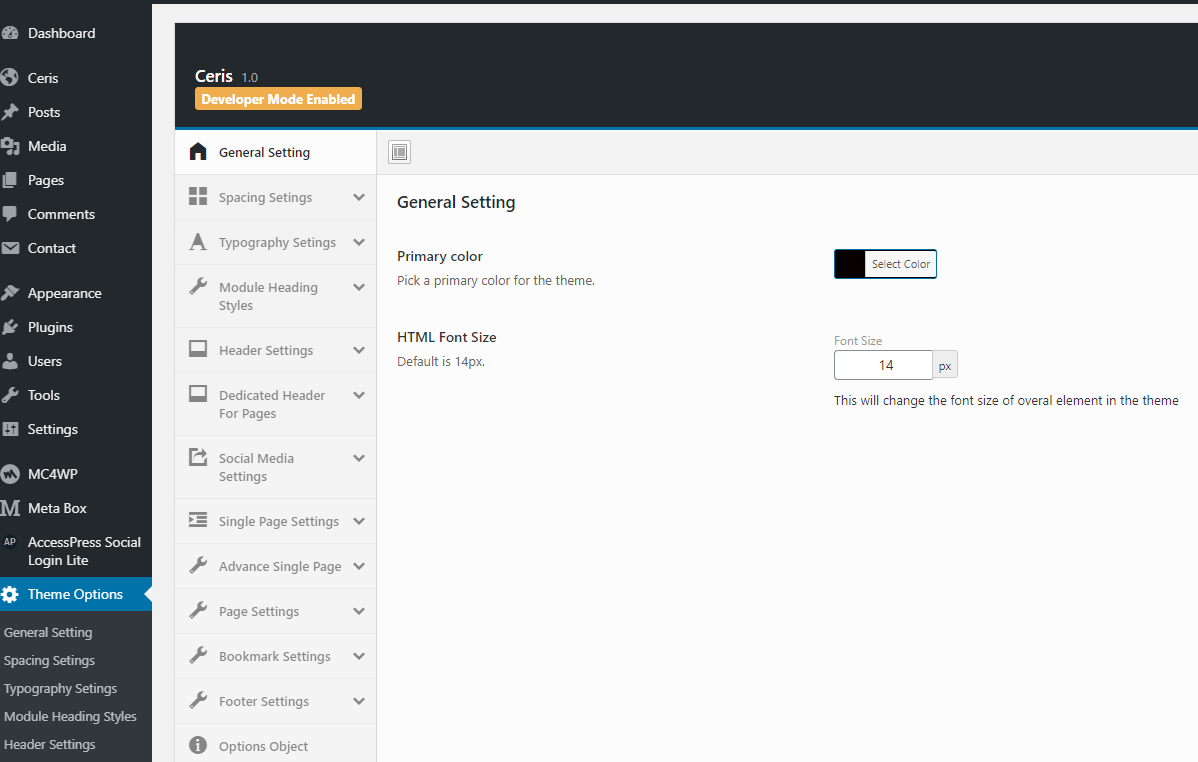The height and width of the screenshot is (762, 1198).
Task: Click the Ceris globe icon in sidebar
Action: point(10,78)
